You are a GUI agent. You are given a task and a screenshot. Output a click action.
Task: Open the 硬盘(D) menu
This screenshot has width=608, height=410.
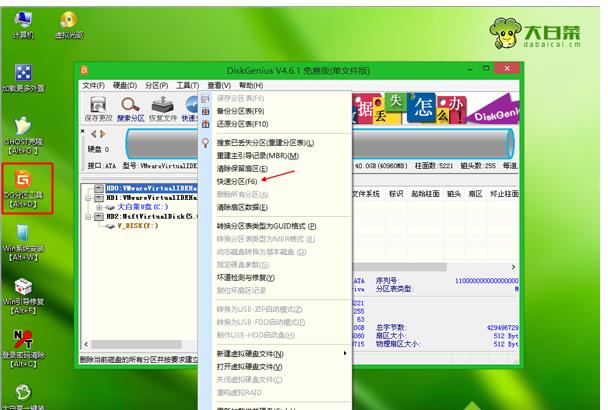(x=125, y=85)
